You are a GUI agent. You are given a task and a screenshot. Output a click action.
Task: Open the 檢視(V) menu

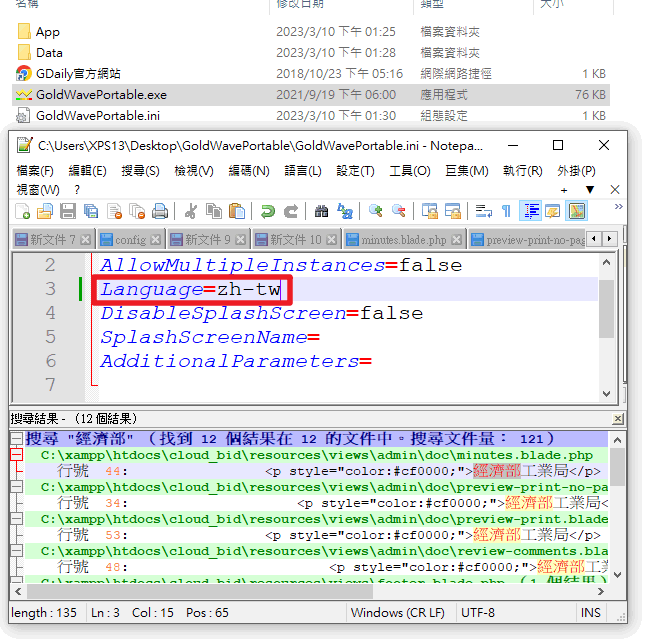click(194, 171)
